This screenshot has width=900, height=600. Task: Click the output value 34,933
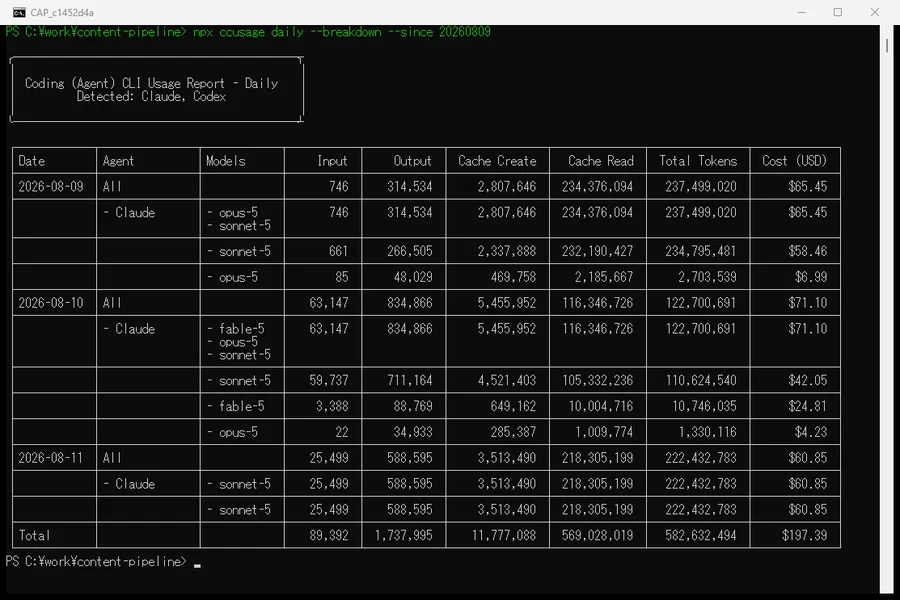coord(413,432)
